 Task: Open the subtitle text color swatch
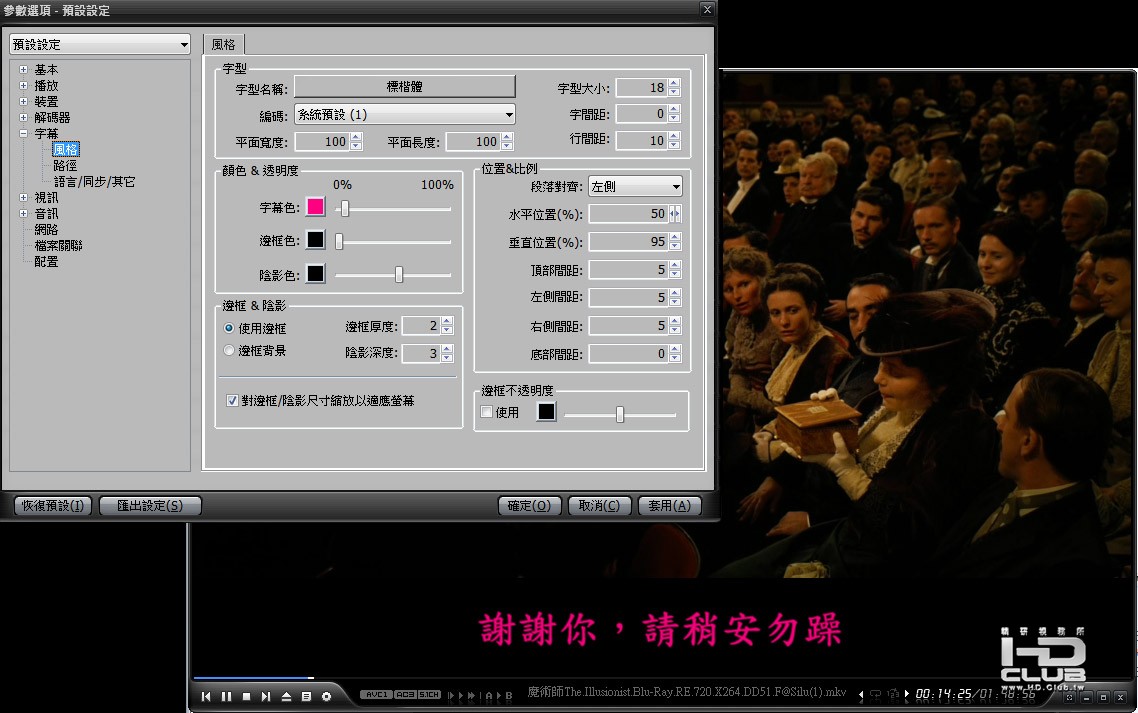click(x=315, y=207)
